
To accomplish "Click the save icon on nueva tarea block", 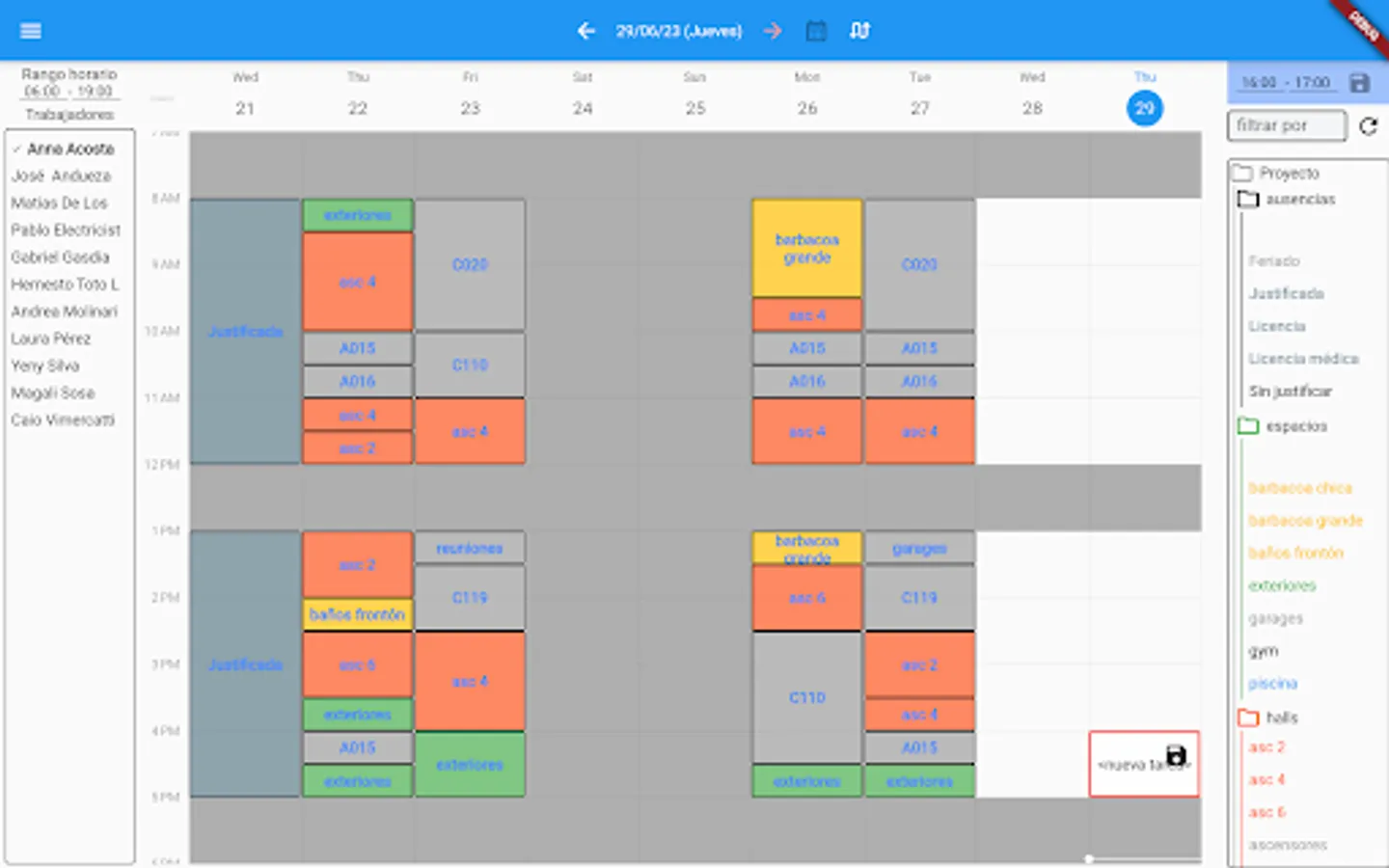I will click(x=1176, y=755).
